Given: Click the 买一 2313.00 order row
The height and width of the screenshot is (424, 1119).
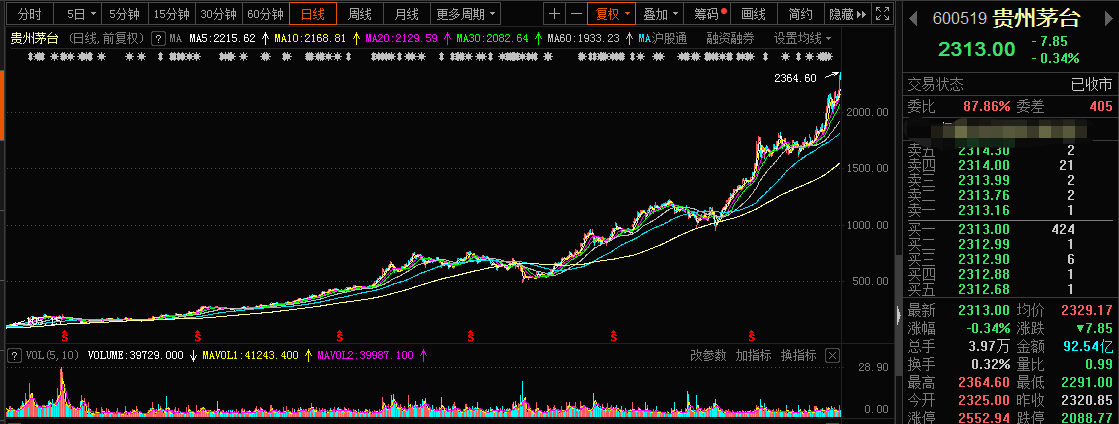Looking at the screenshot, I should point(1009,229).
